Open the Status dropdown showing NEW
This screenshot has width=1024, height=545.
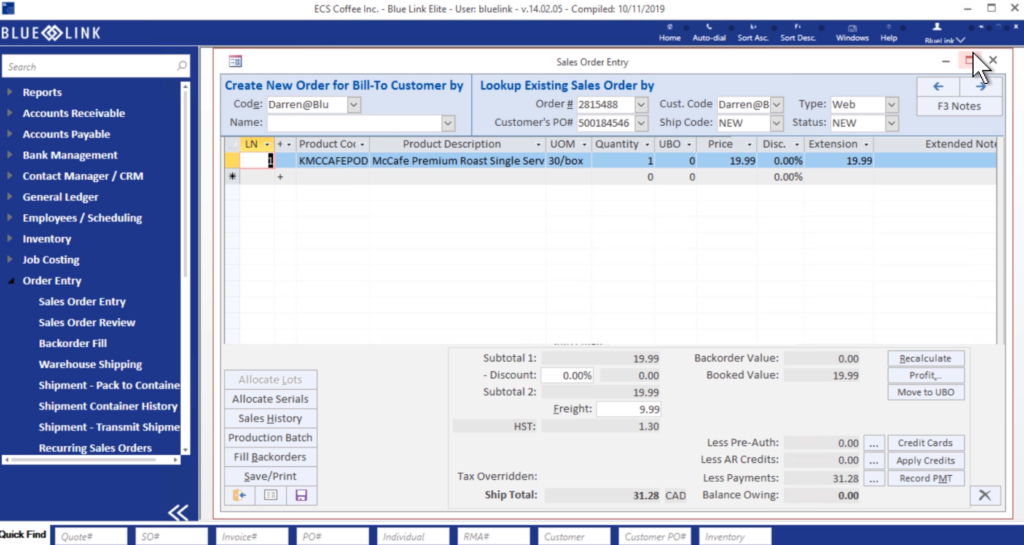pos(892,123)
